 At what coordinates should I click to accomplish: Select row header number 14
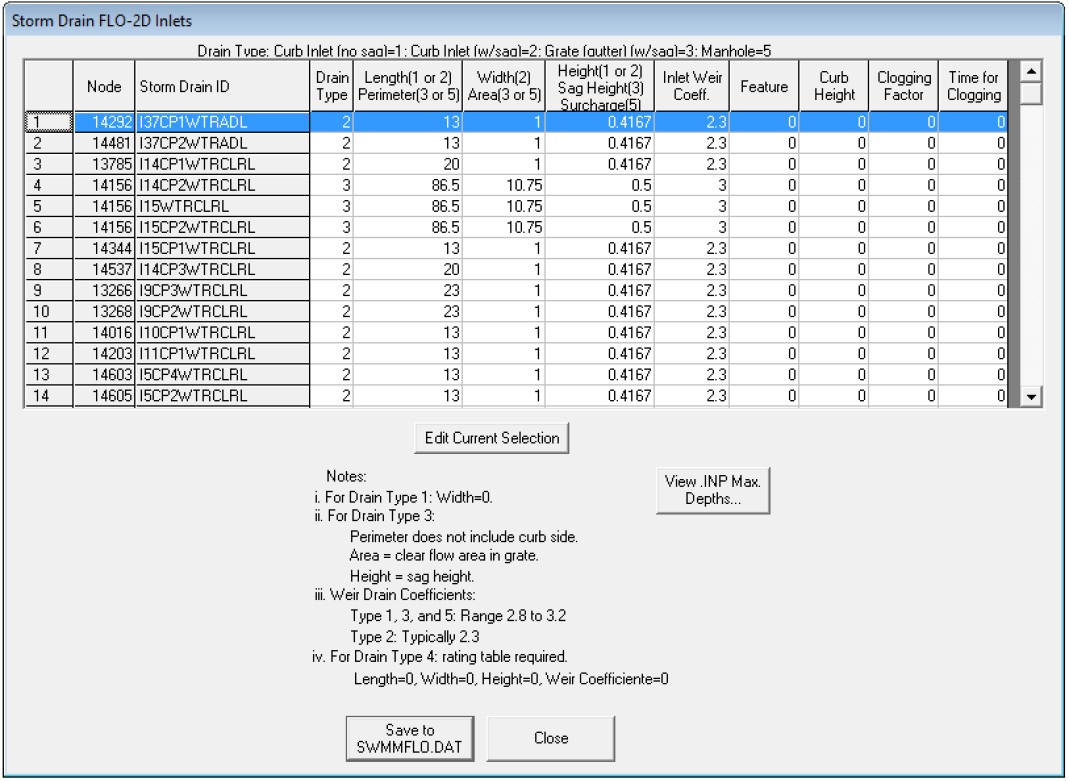click(x=48, y=395)
